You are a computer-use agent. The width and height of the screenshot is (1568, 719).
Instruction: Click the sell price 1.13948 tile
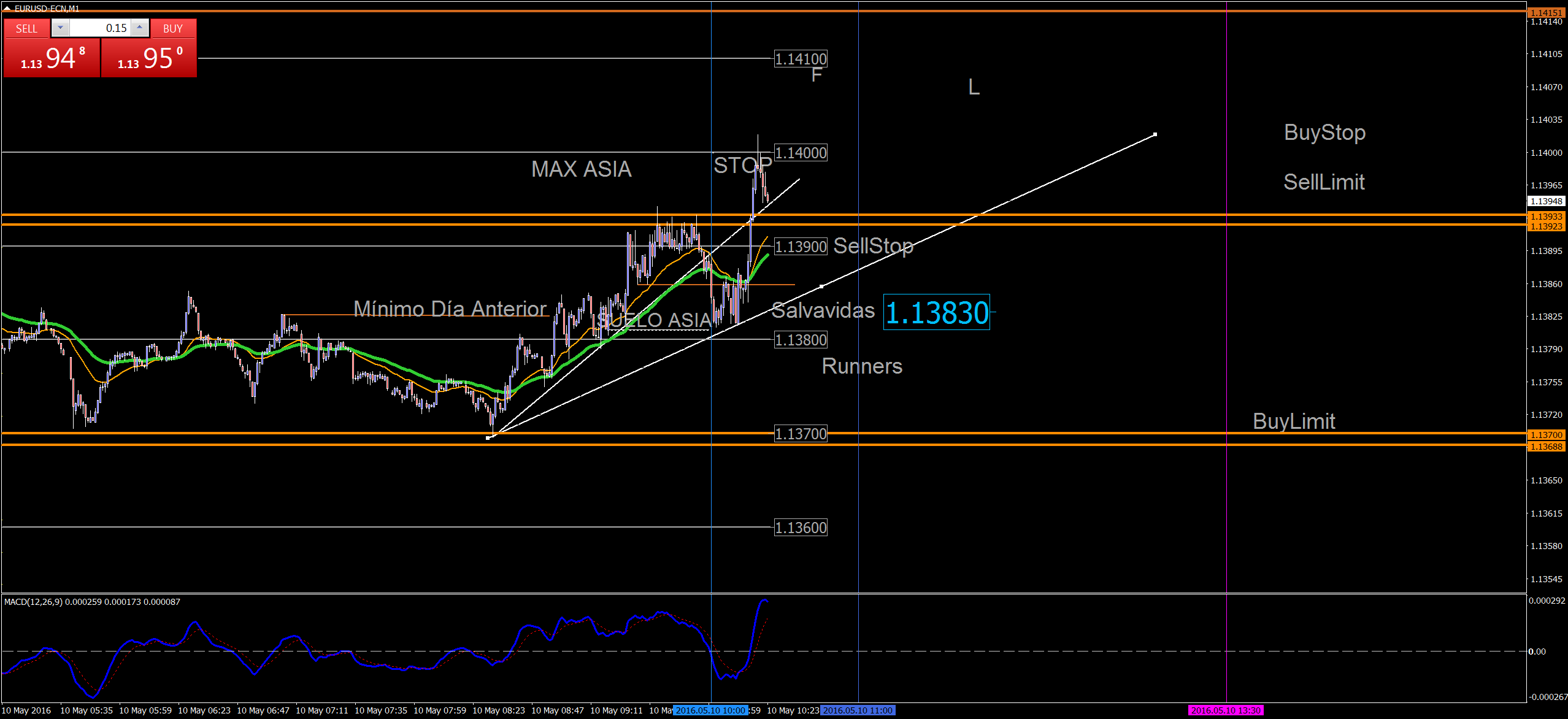pyautogui.click(x=52, y=58)
